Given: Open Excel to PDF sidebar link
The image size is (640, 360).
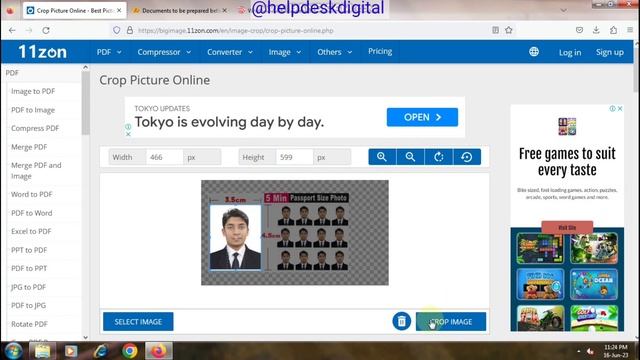Looking at the screenshot, I should pyautogui.click(x=31, y=231).
